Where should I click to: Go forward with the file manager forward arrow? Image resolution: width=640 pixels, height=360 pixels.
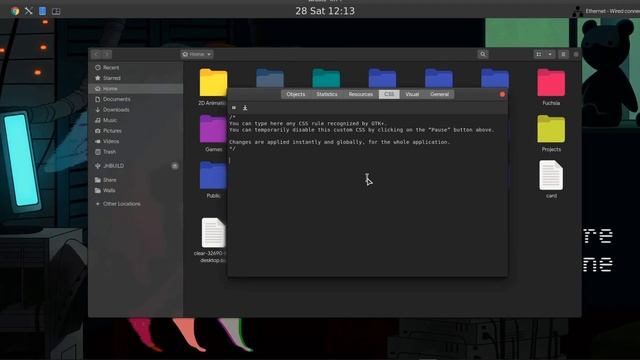click(x=107, y=54)
